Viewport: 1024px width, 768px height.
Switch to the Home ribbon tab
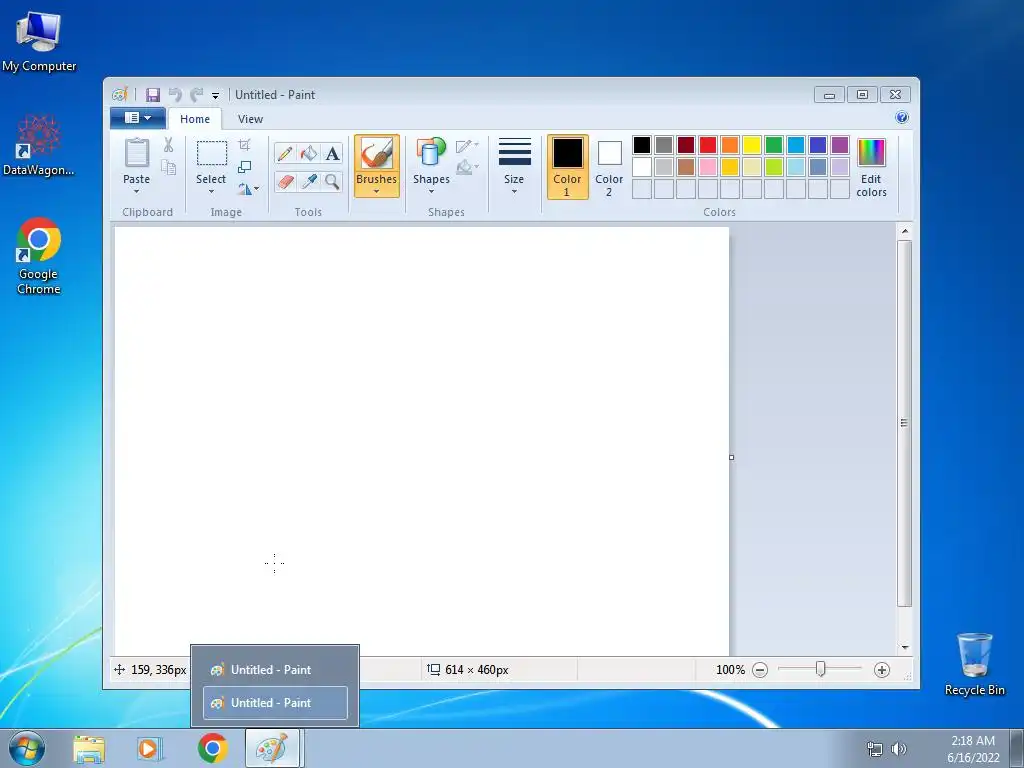click(195, 119)
